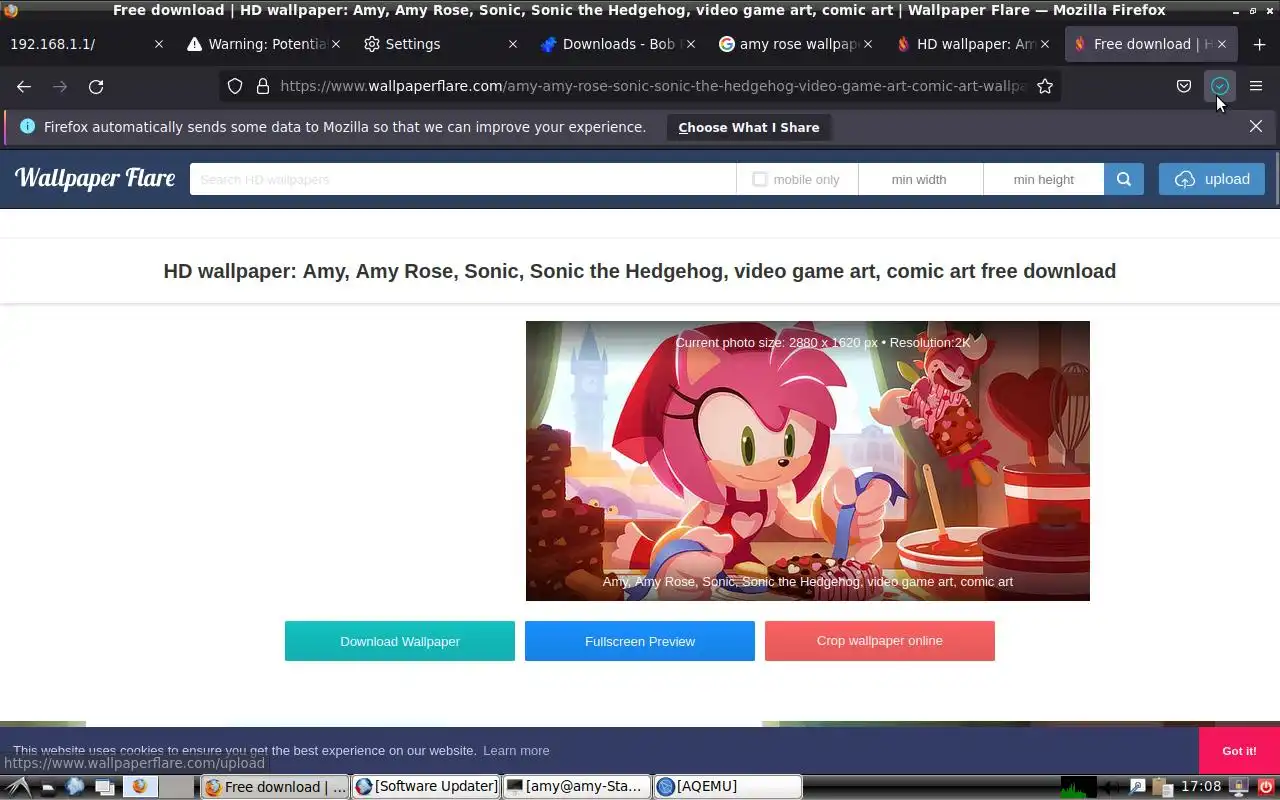1280x800 pixels.
Task: Switch to the HD wallpaper: Amy tab
Action: 972,44
